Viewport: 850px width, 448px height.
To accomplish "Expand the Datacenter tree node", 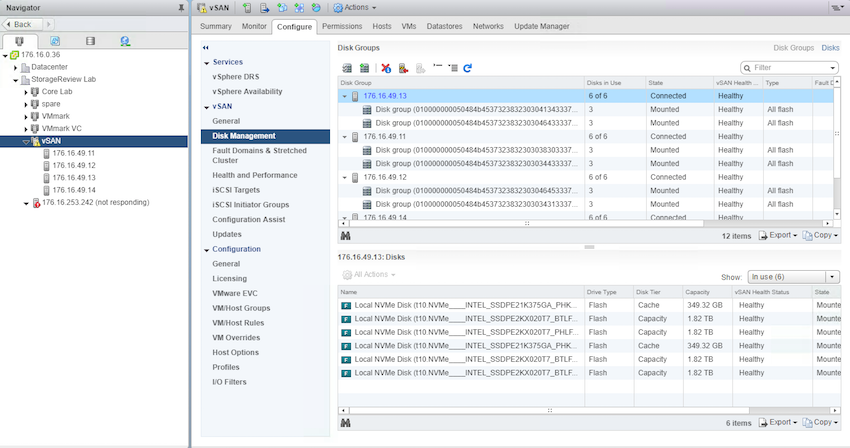I will (x=16, y=68).
